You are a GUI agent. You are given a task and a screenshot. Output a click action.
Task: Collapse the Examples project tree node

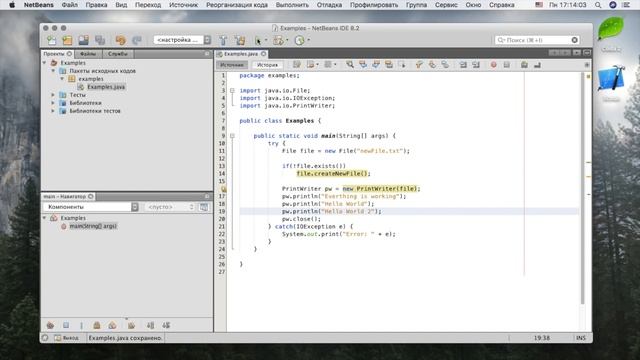tap(44, 63)
